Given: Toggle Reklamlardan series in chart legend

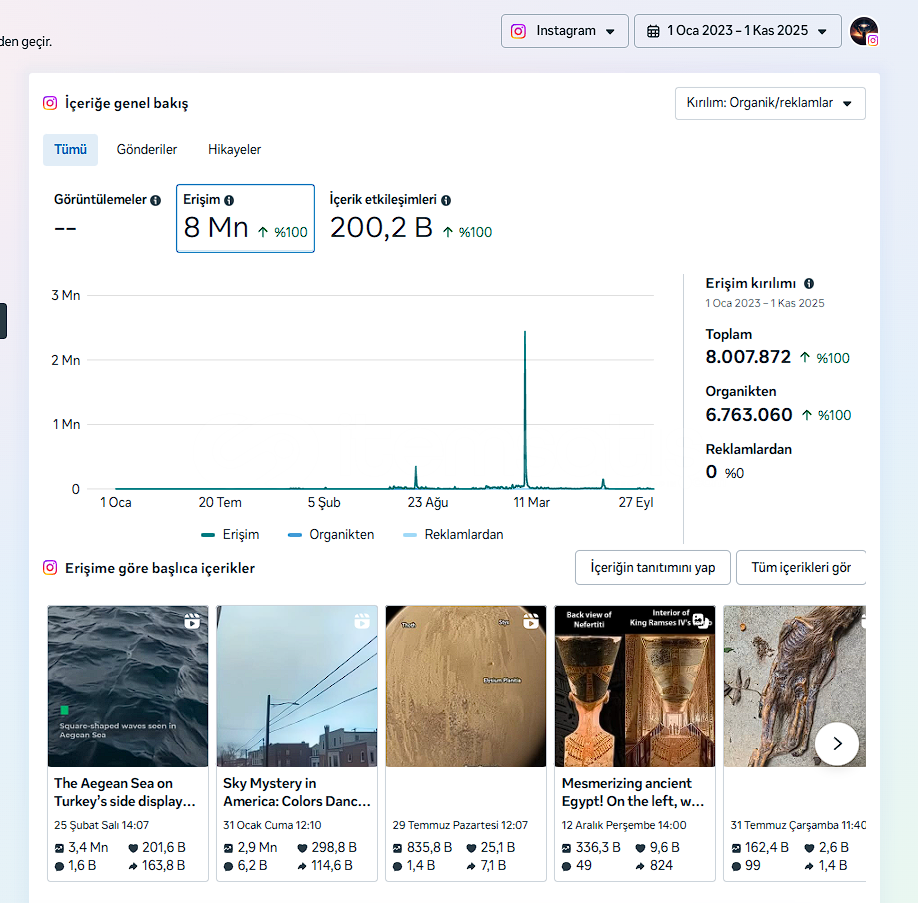Looking at the screenshot, I should click(x=452, y=535).
